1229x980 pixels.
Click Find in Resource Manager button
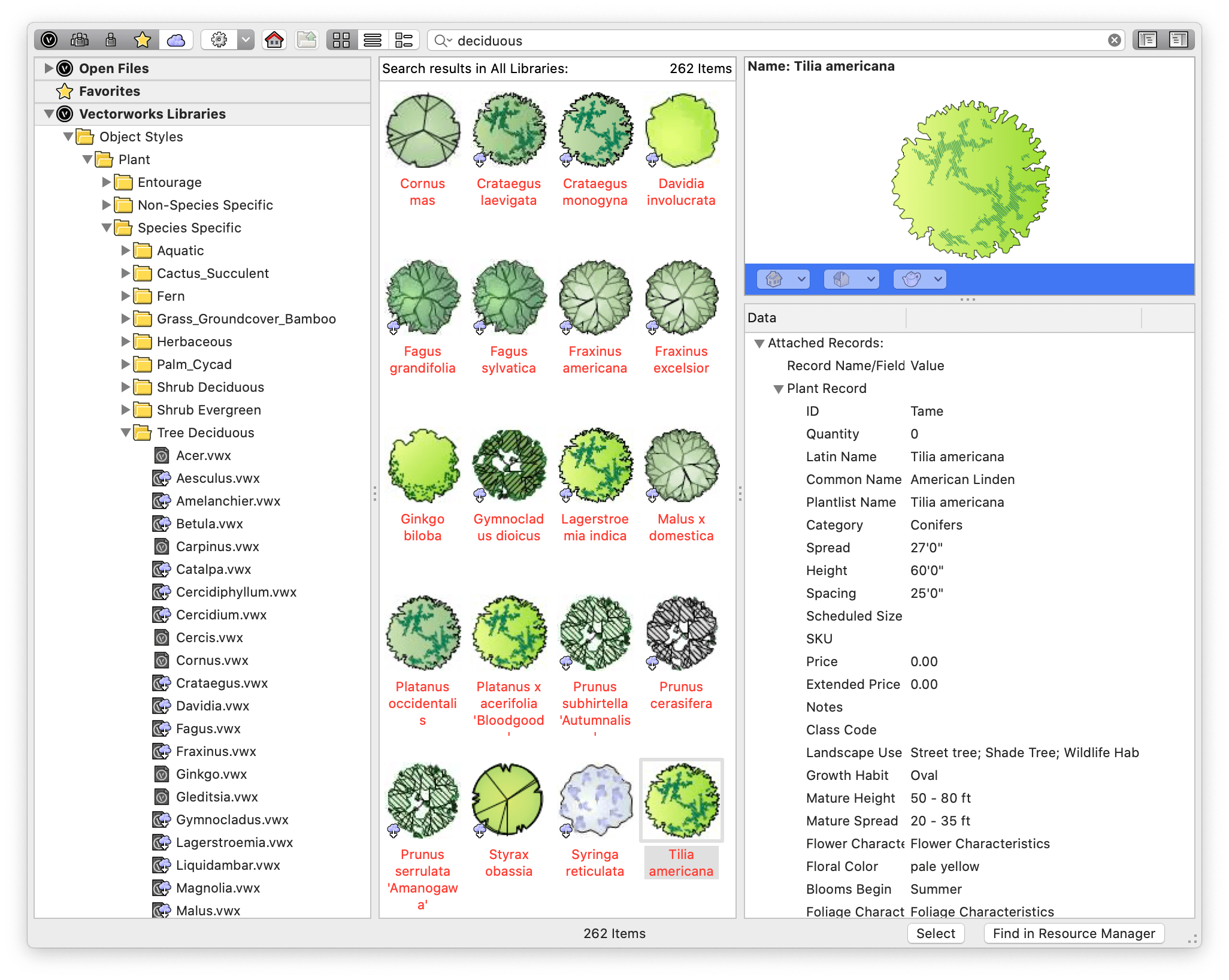(1073, 933)
